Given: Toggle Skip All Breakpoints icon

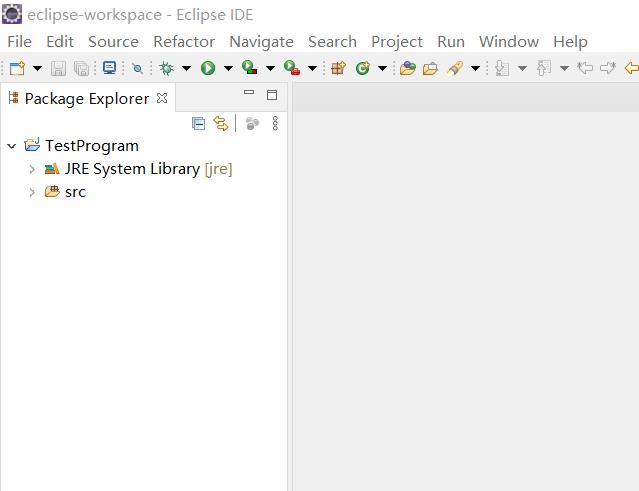Looking at the screenshot, I should click(137, 68).
